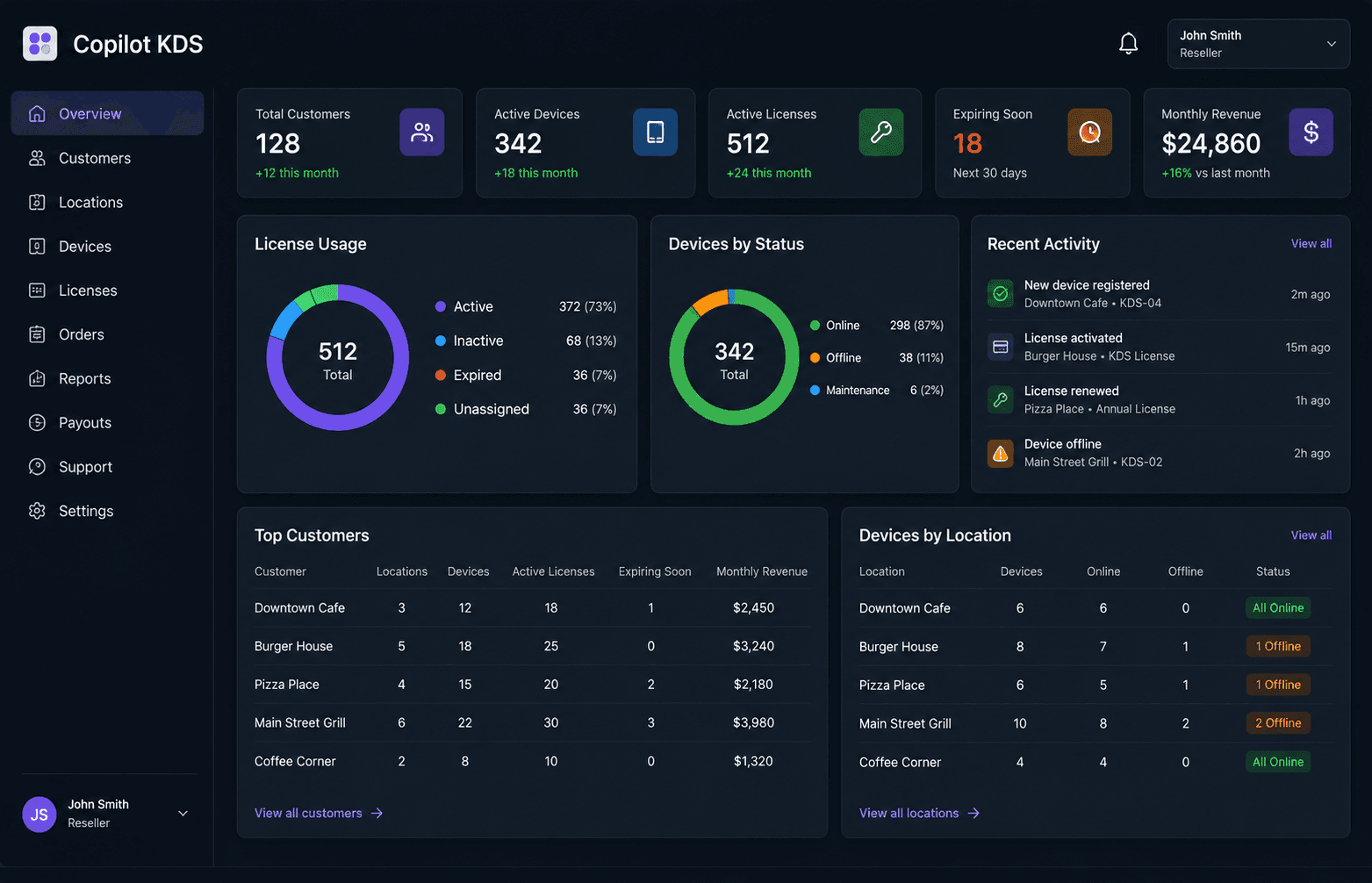Image resolution: width=1372 pixels, height=883 pixels.
Task: Navigate to Locations
Action: [107, 202]
